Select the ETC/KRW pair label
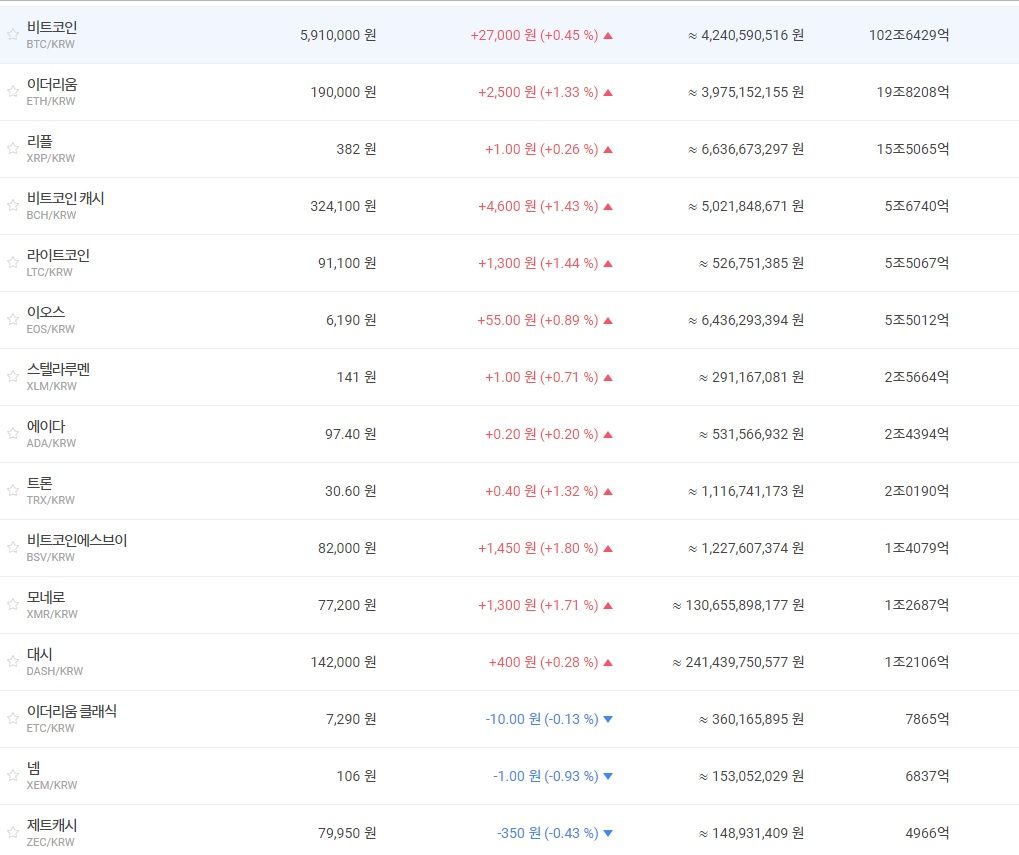Viewport: 1019px width, 855px height. [x=51, y=728]
